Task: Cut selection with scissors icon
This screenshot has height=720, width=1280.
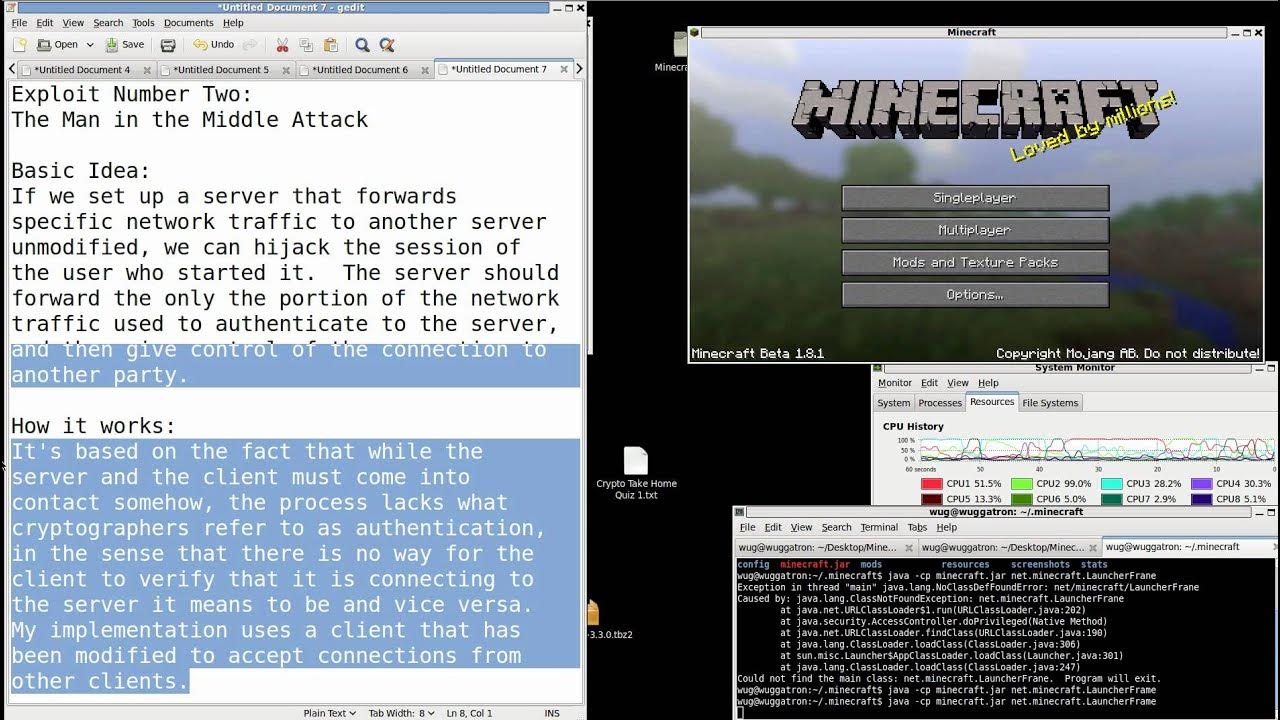Action: click(x=282, y=45)
